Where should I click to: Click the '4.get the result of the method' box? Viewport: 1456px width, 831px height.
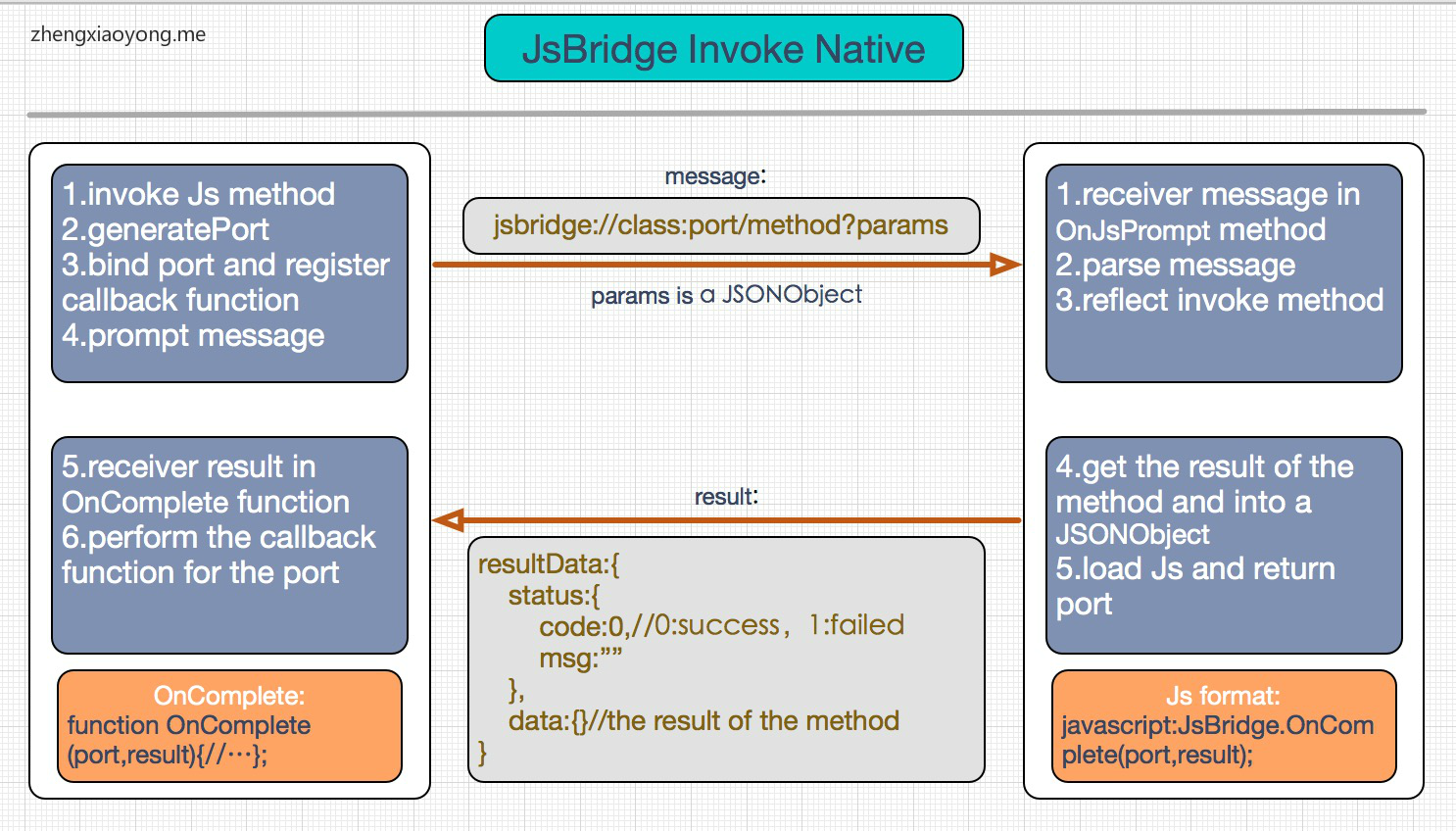pos(1224,545)
